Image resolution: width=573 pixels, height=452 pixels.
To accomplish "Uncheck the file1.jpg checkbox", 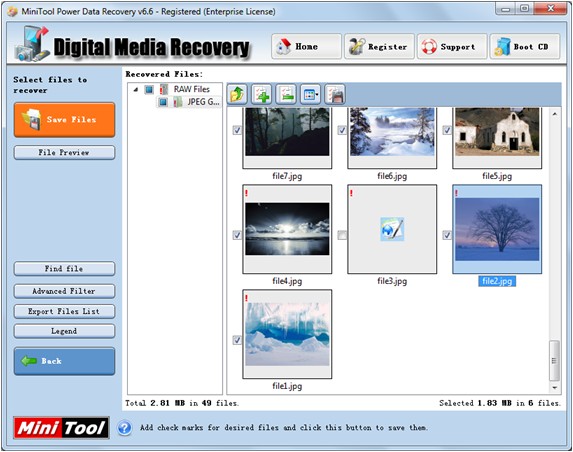I will click(x=237, y=340).
